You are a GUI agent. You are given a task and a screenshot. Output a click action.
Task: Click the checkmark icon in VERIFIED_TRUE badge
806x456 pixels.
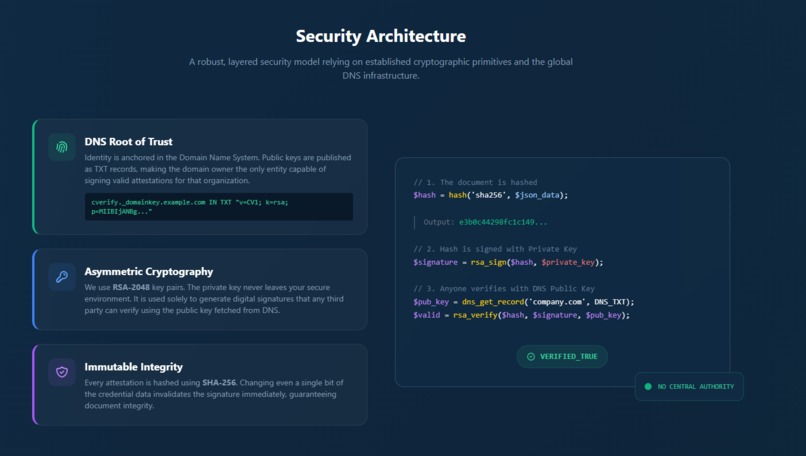[531, 356]
